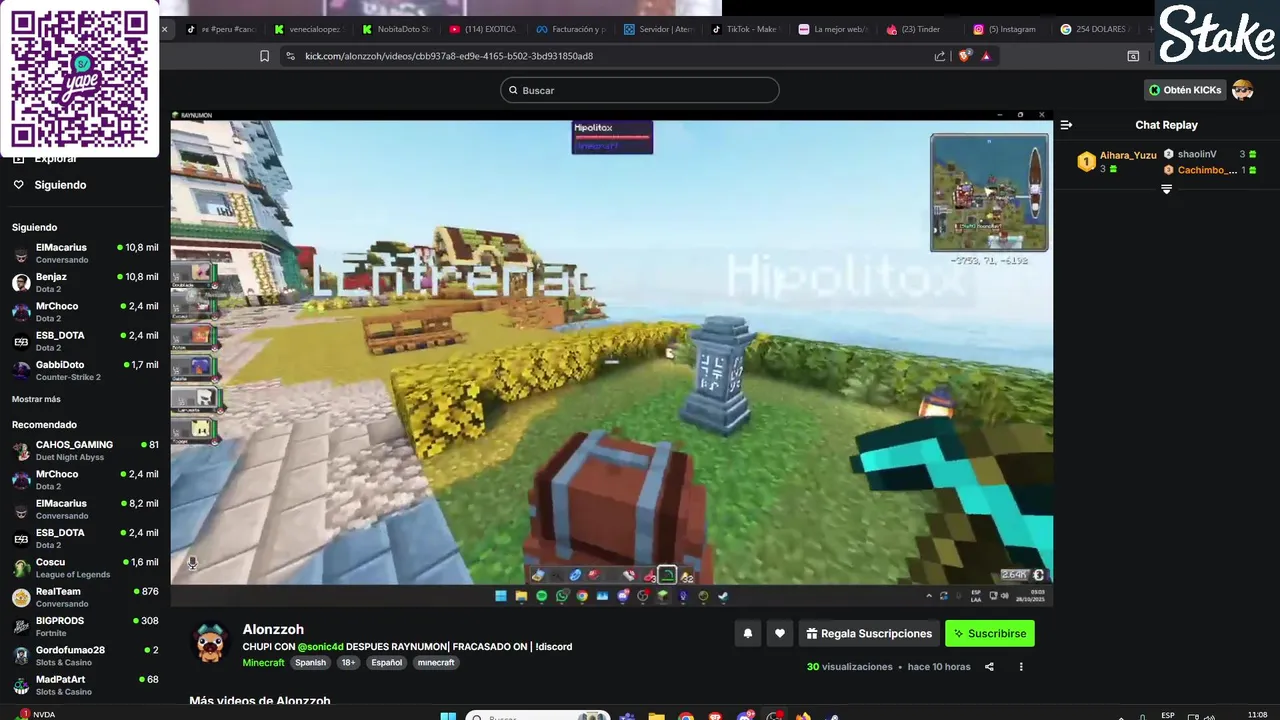Open the browser sidebar panel icon
This screenshot has width=1280, height=720.
coord(1133,56)
